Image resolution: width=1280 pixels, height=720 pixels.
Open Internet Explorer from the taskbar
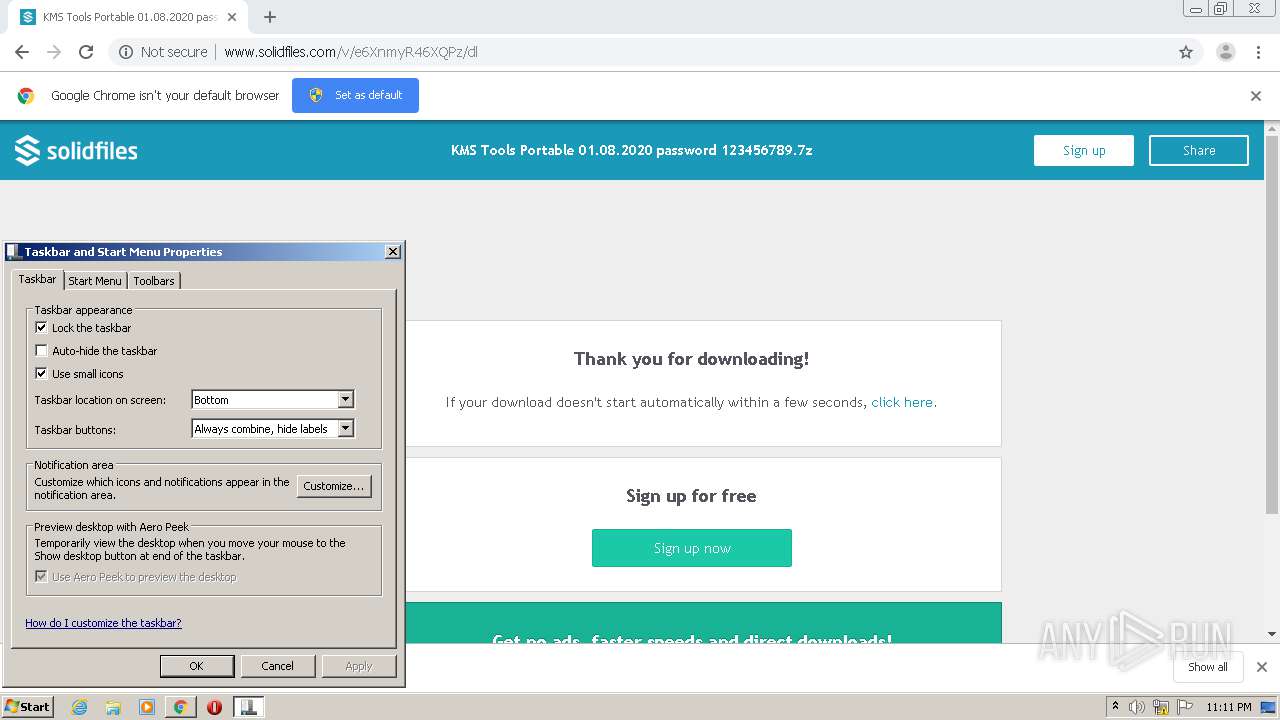(80, 707)
